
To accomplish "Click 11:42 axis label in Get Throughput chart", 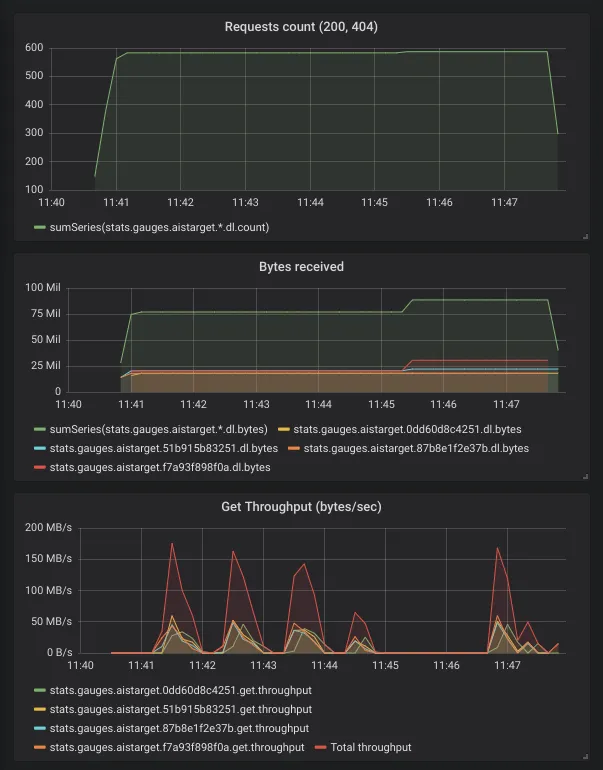I will click(202, 665).
